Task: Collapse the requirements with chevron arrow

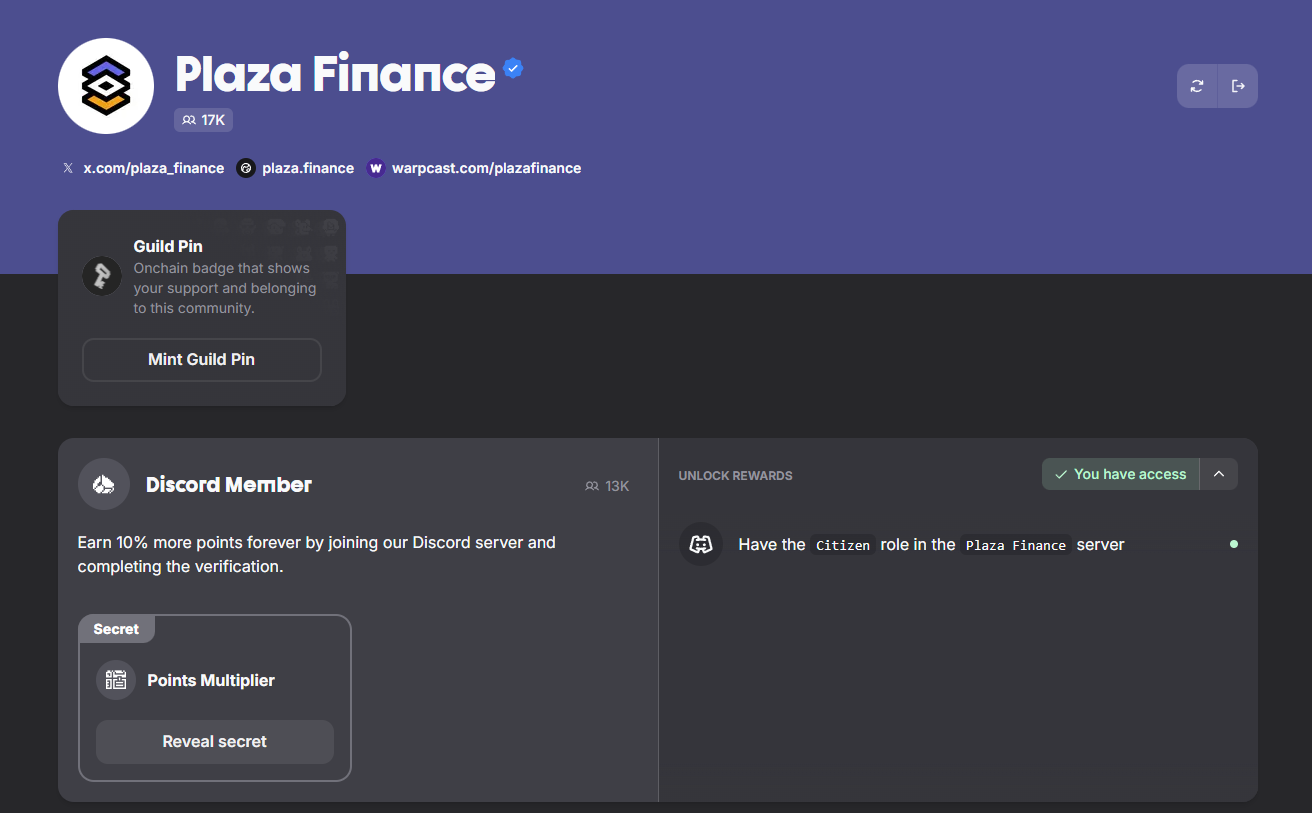Action: [x=1219, y=474]
